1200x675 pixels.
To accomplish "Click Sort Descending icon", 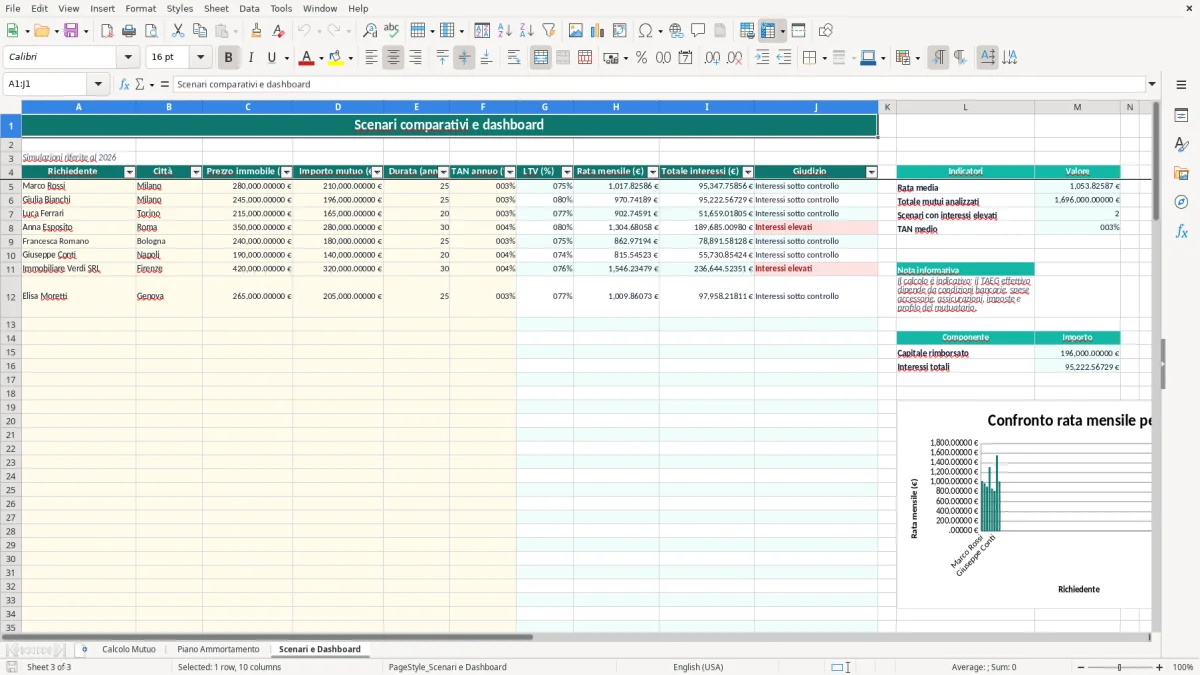I will 526,31.
